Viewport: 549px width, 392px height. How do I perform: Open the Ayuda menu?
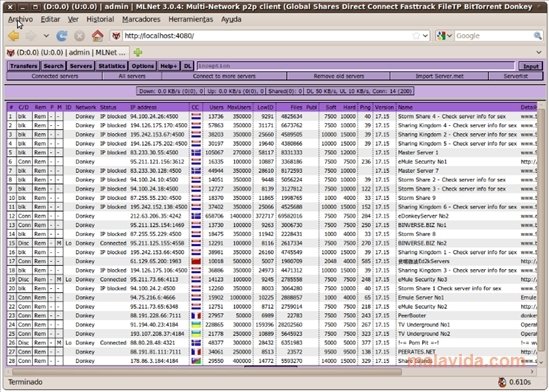231,20
